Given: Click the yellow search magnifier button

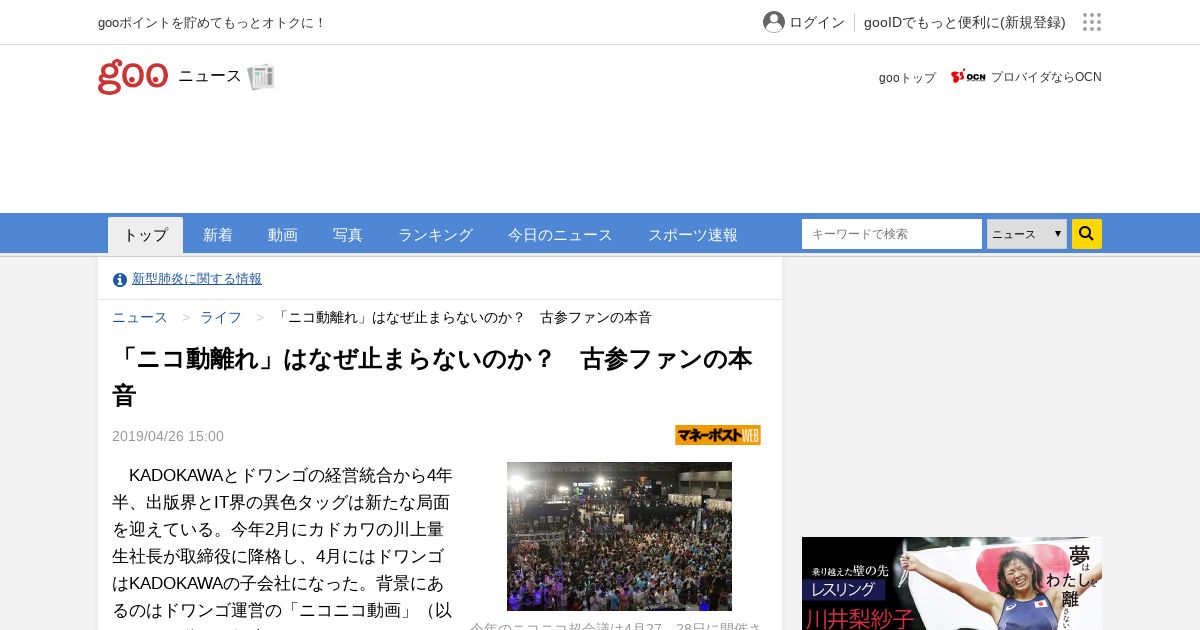Looking at the screenshot, I should (x=1087, y=234).
